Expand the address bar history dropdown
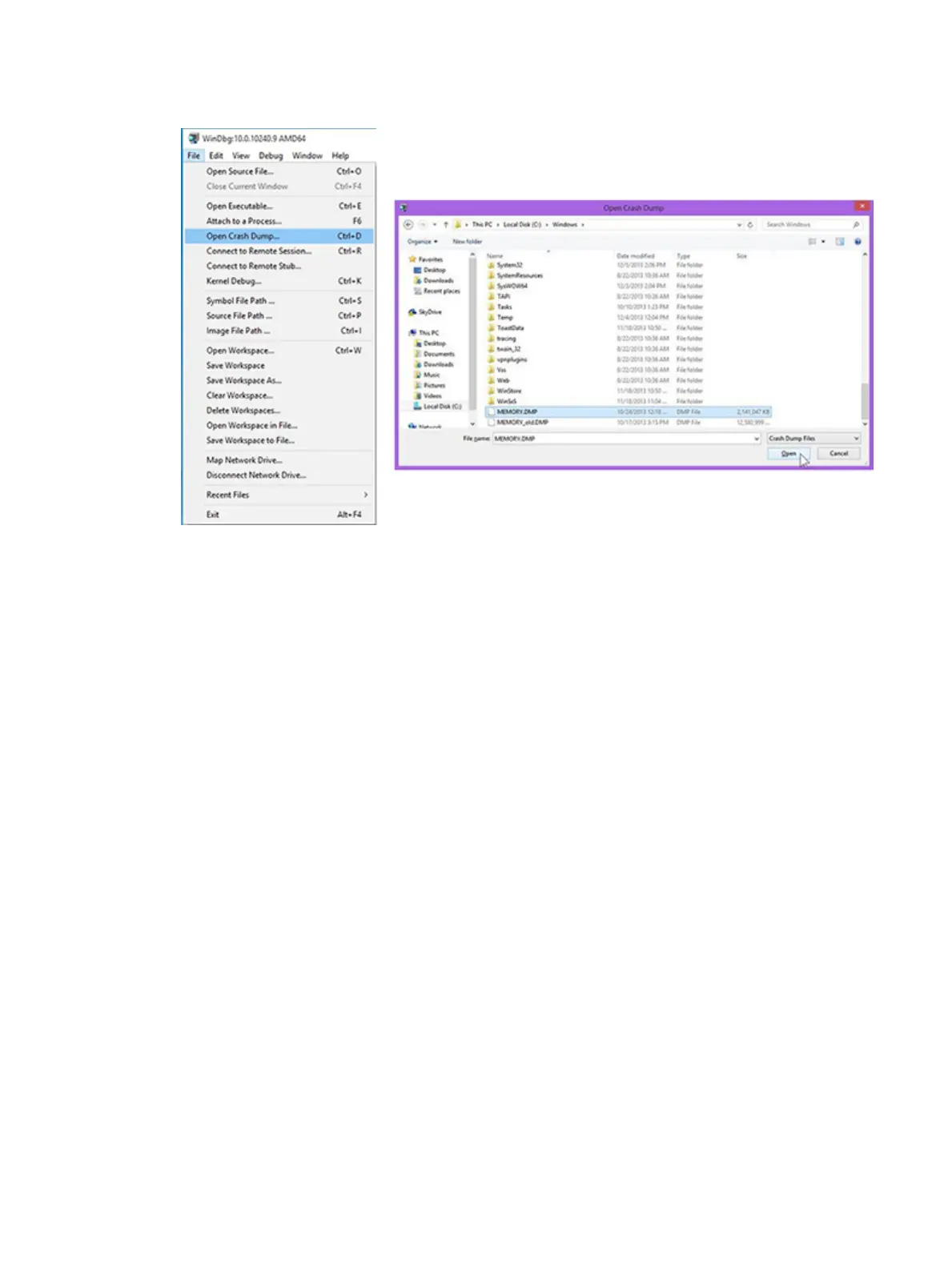This screenshot has width=952, height=1268. coord(739,225)
